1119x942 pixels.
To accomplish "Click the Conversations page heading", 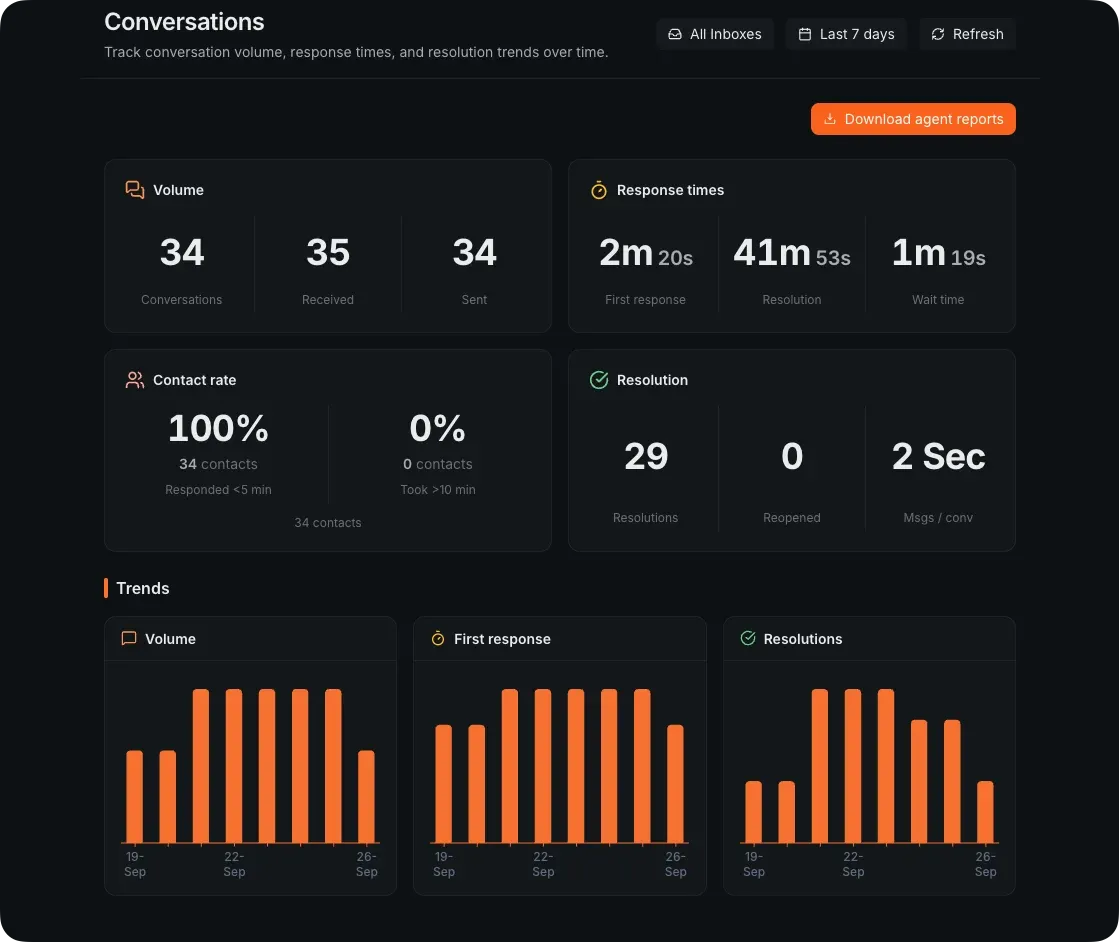I will pyautogui.click(x=184, y=22).
